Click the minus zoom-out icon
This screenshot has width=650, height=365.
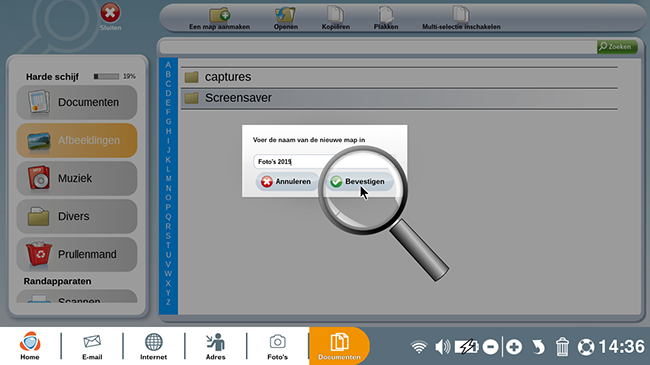[490, 347]
